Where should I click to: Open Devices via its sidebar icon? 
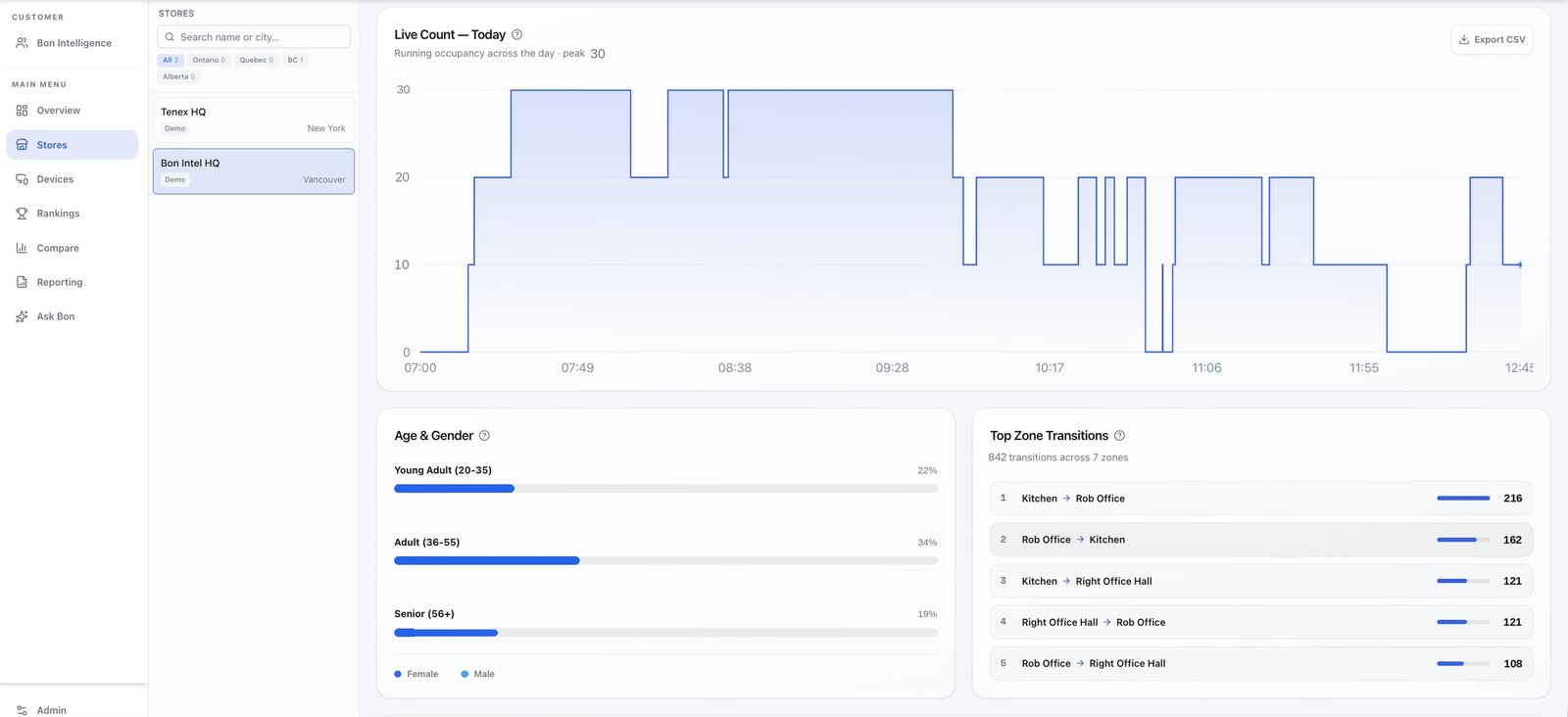point(22,179)
